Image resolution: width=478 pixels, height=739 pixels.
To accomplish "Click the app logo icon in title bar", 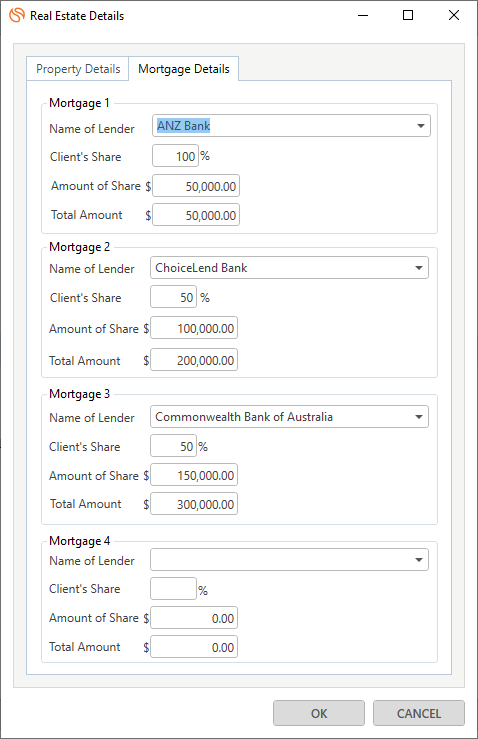I will click(17, 15).
